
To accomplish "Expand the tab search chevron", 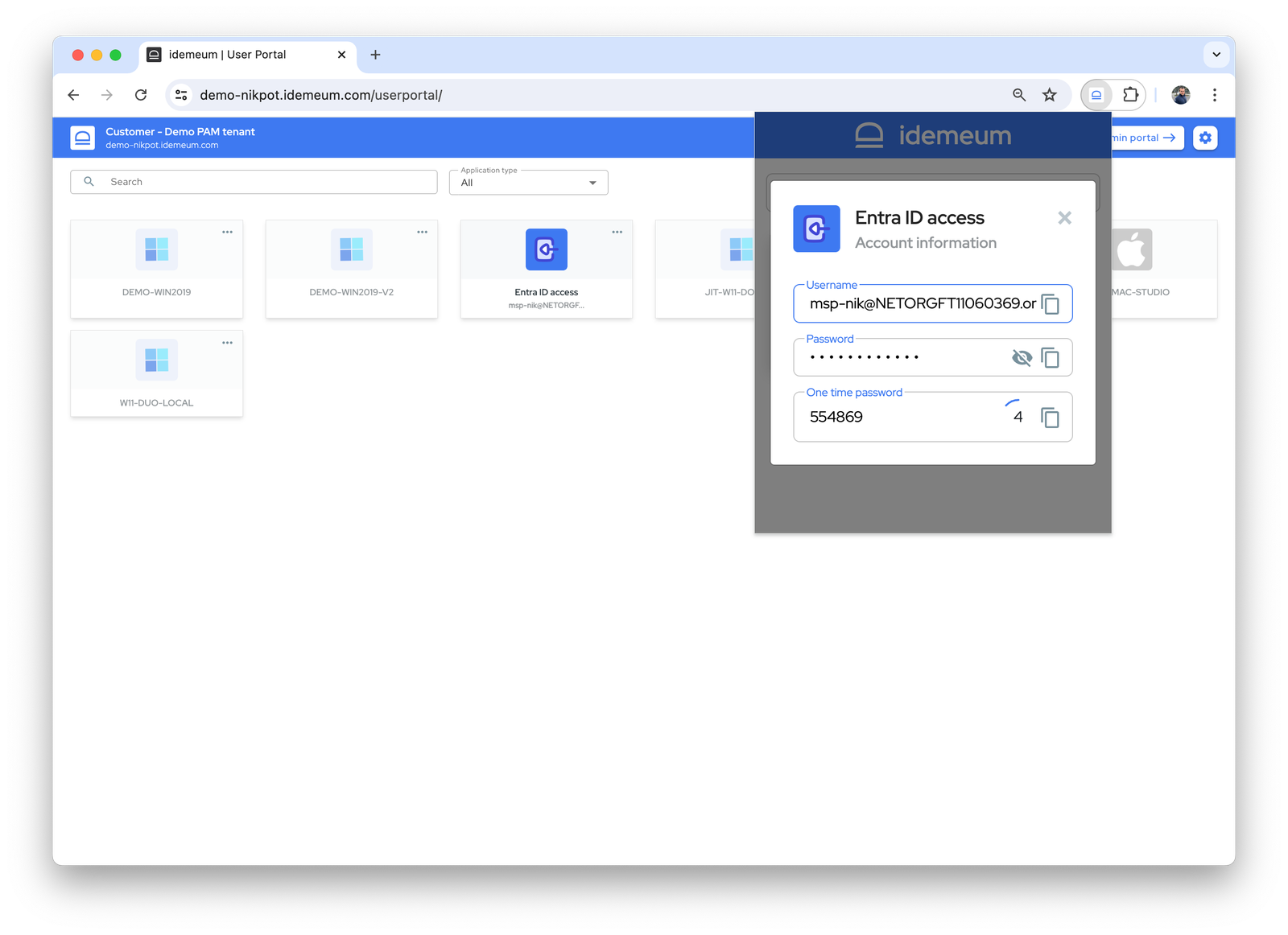I will point(1216,55).
